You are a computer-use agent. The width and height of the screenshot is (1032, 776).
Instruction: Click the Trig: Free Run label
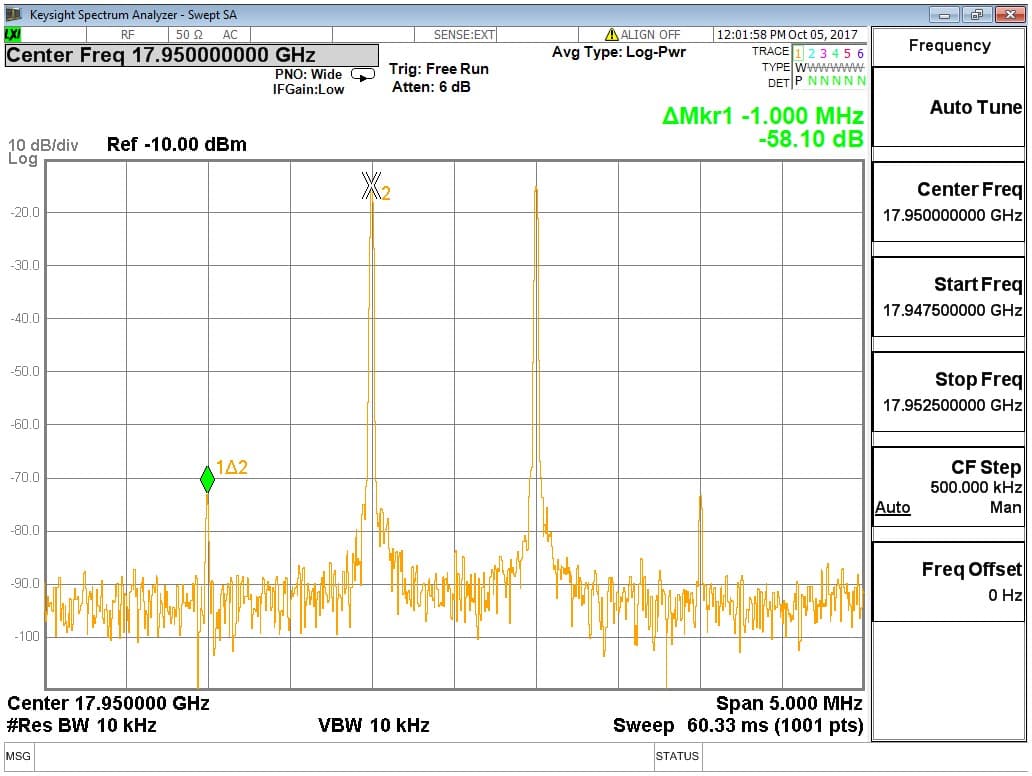[439, 69]
